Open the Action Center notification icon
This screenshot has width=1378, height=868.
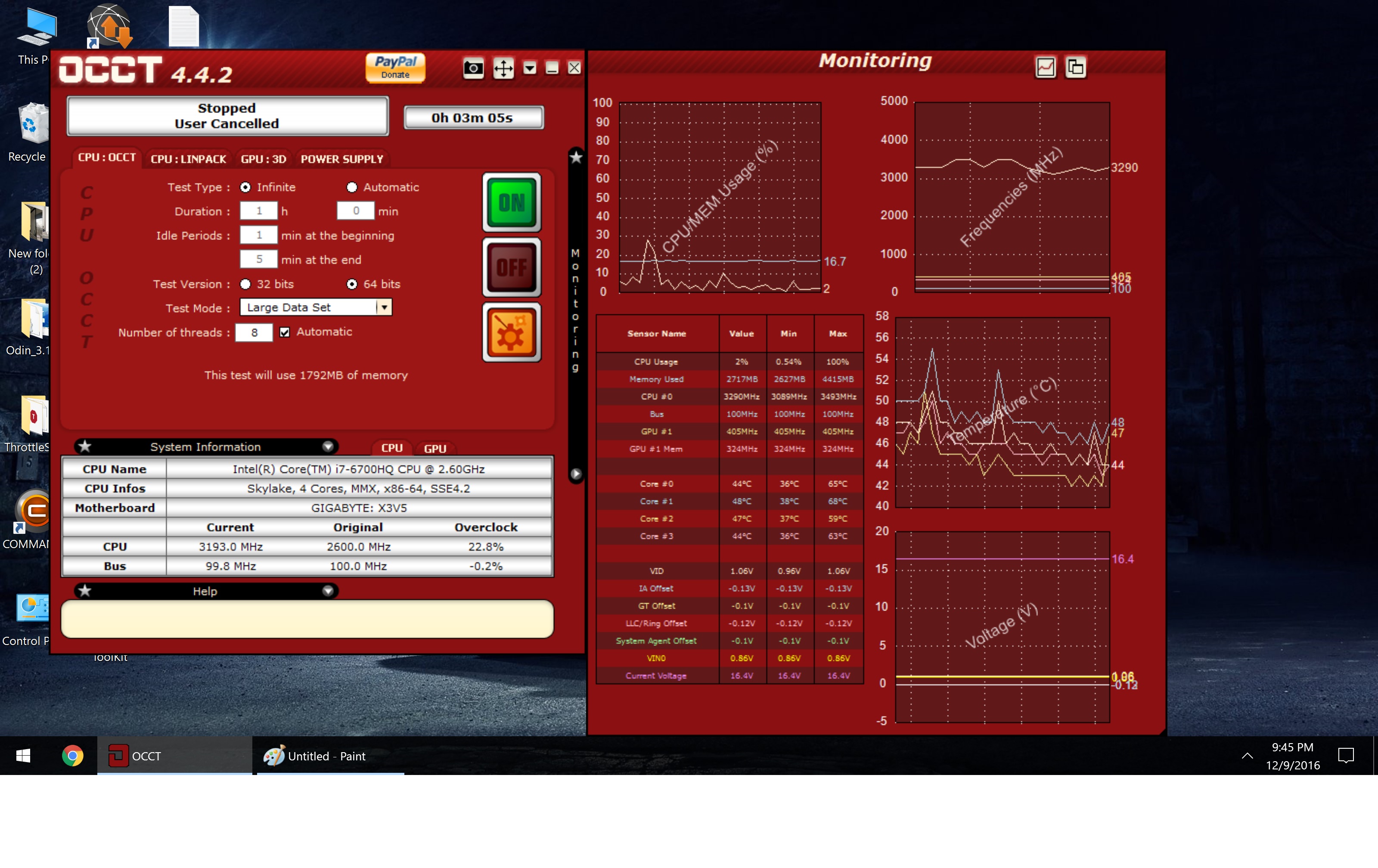pos(1345,756)
